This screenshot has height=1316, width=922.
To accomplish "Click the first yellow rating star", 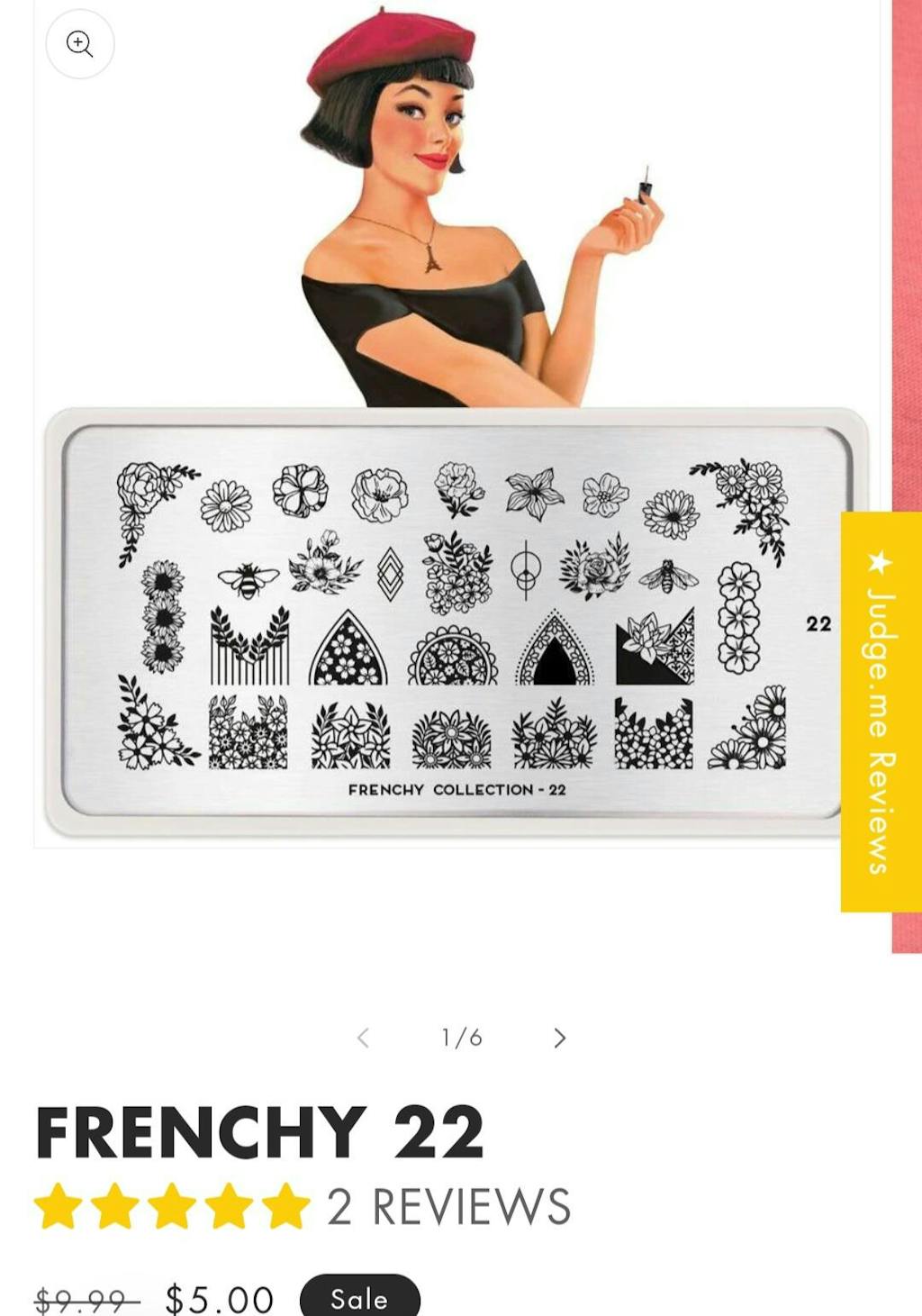I will coord(58,1206).
